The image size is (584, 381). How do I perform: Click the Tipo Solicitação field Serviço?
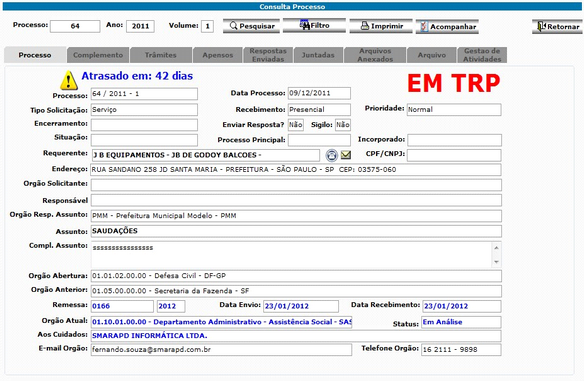pyautogui.click(x=144, y=109)
